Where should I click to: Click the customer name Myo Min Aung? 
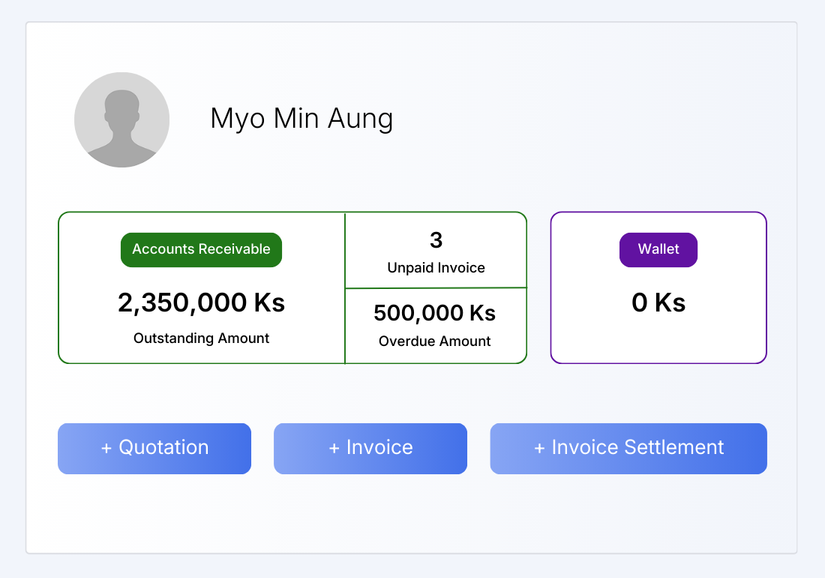tap(301, 119)
